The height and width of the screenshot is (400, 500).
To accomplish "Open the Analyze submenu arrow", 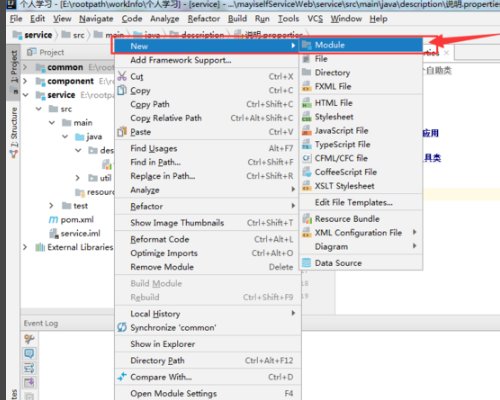I will (x=293, y=189).
